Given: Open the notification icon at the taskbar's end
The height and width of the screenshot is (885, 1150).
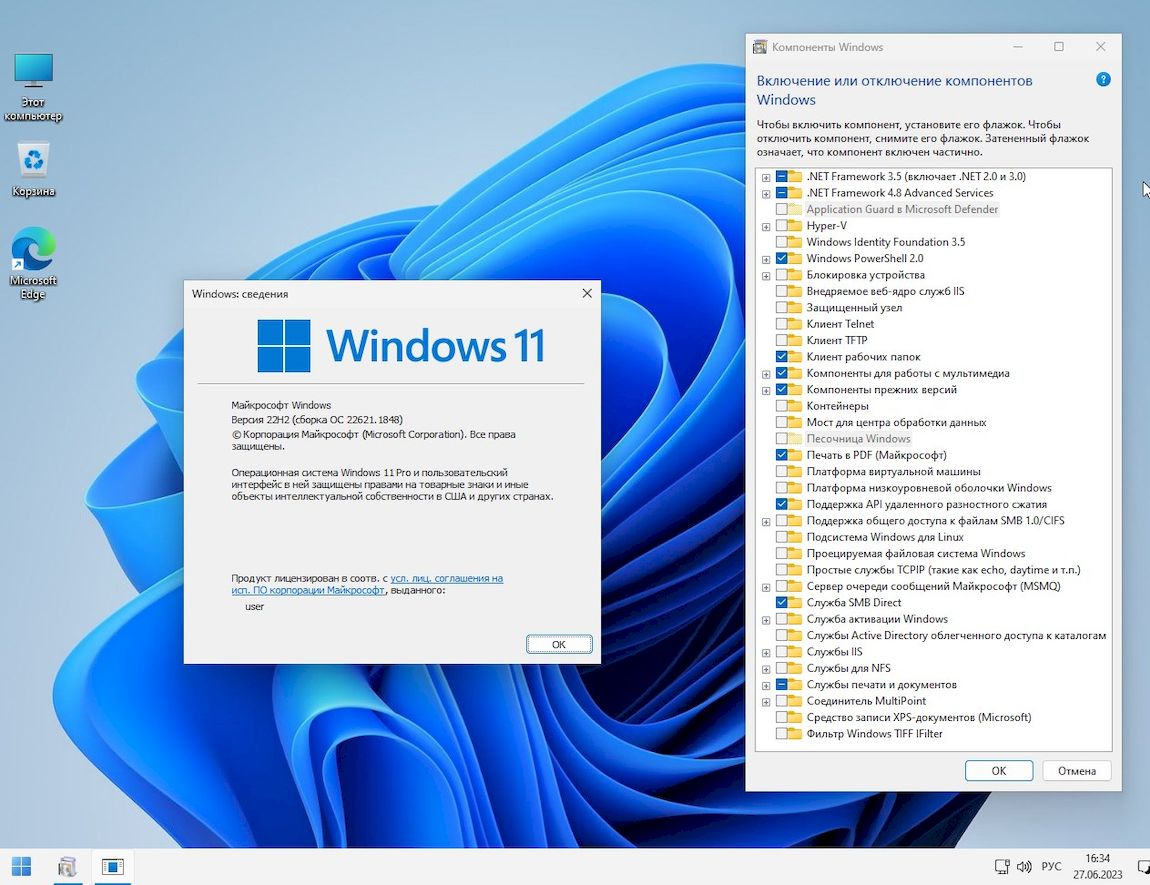Looking at the screenshot, I should pyautogui.click(x=1143, y=867).
